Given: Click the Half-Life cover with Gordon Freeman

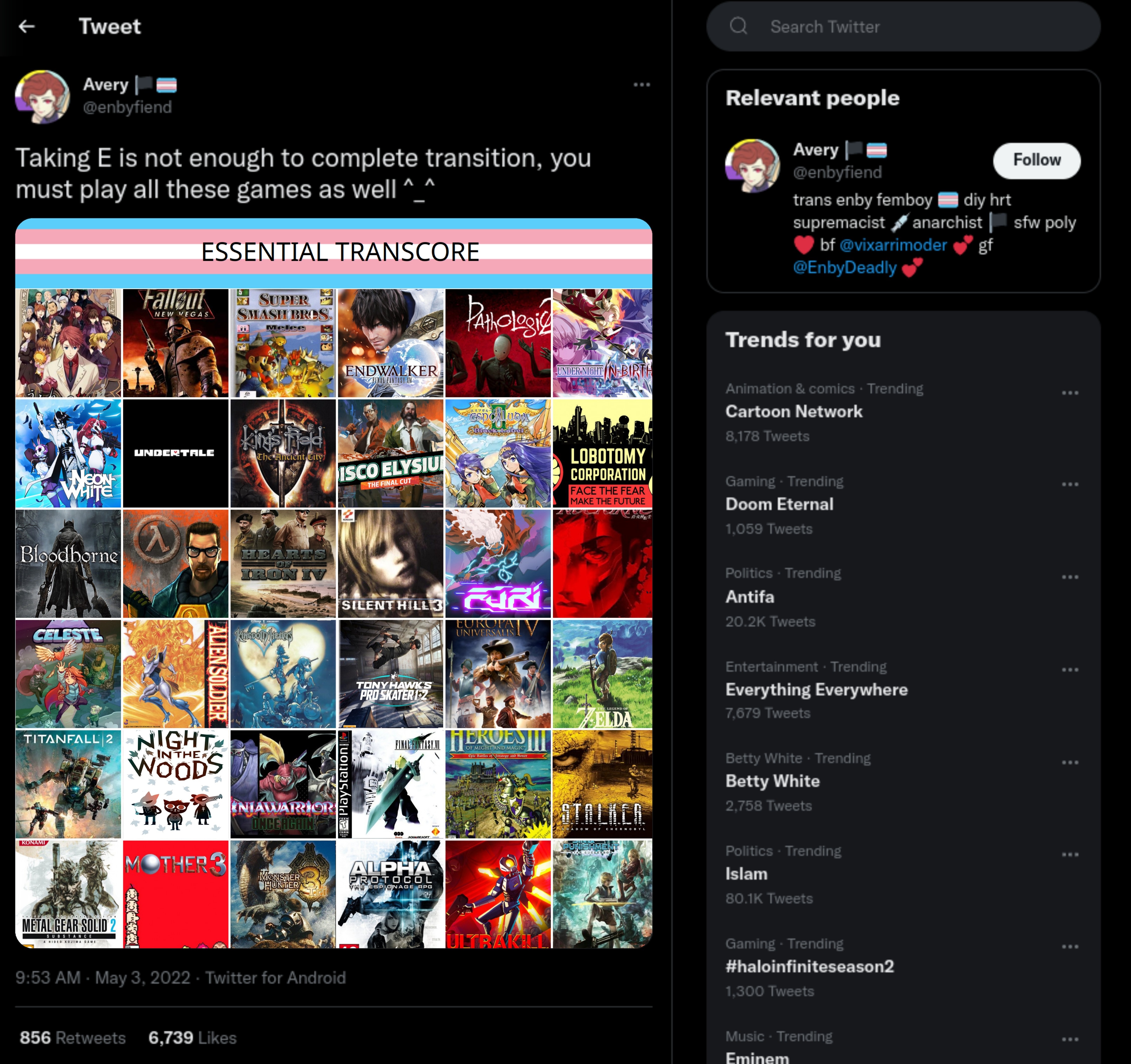Looking at the screenshot, I should point(175,563).
